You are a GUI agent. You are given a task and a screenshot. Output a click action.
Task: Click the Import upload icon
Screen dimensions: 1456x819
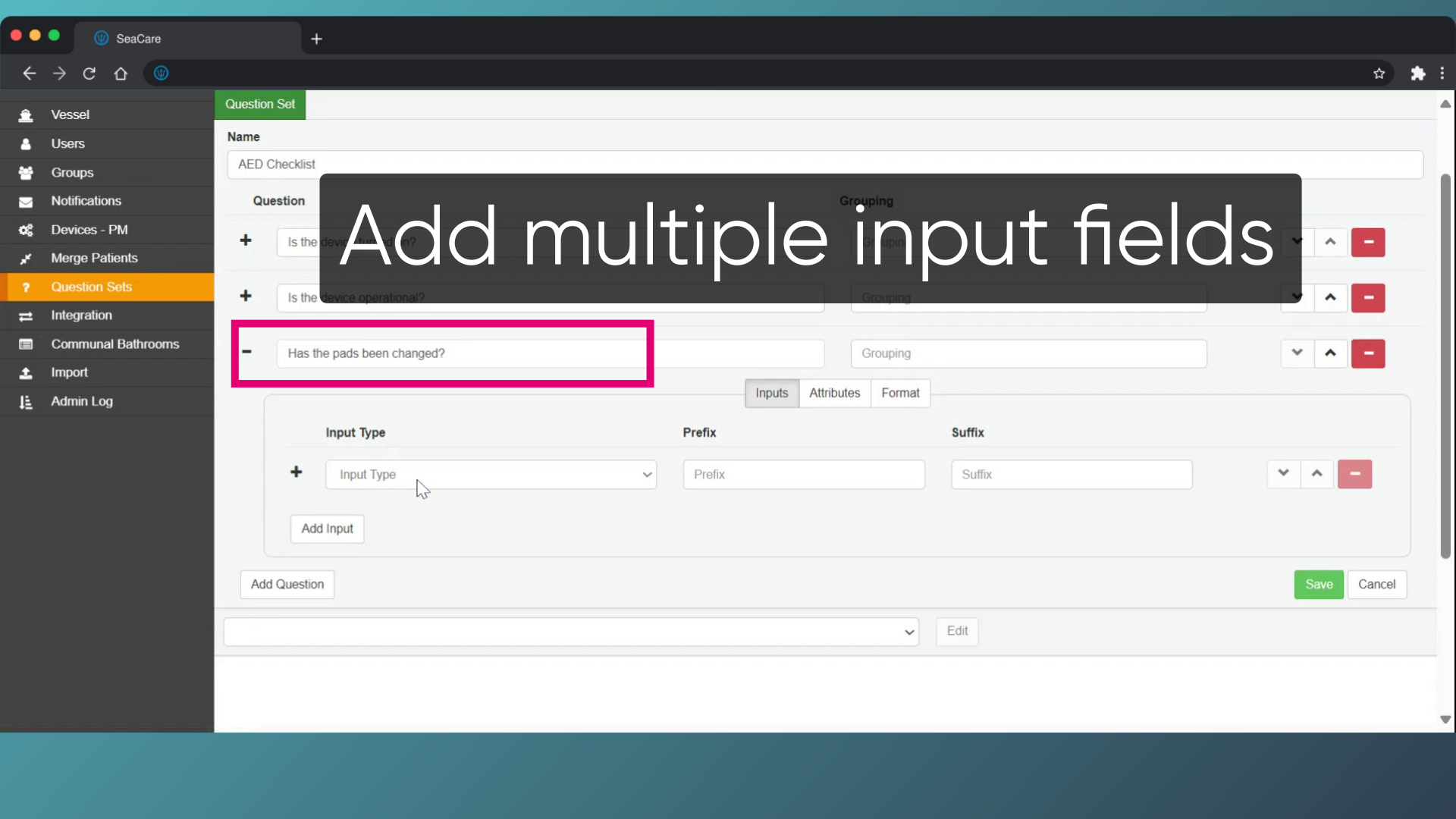pos(26,373)
